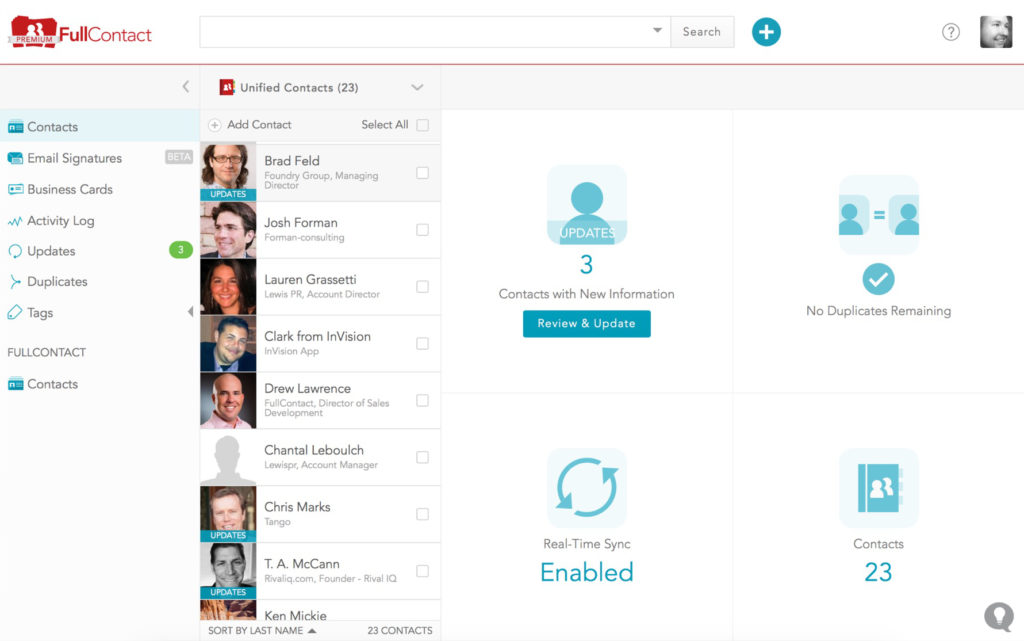
Task: Open the Contacts link under FULLCONTACT heading
Action: [x=52, y=384]
